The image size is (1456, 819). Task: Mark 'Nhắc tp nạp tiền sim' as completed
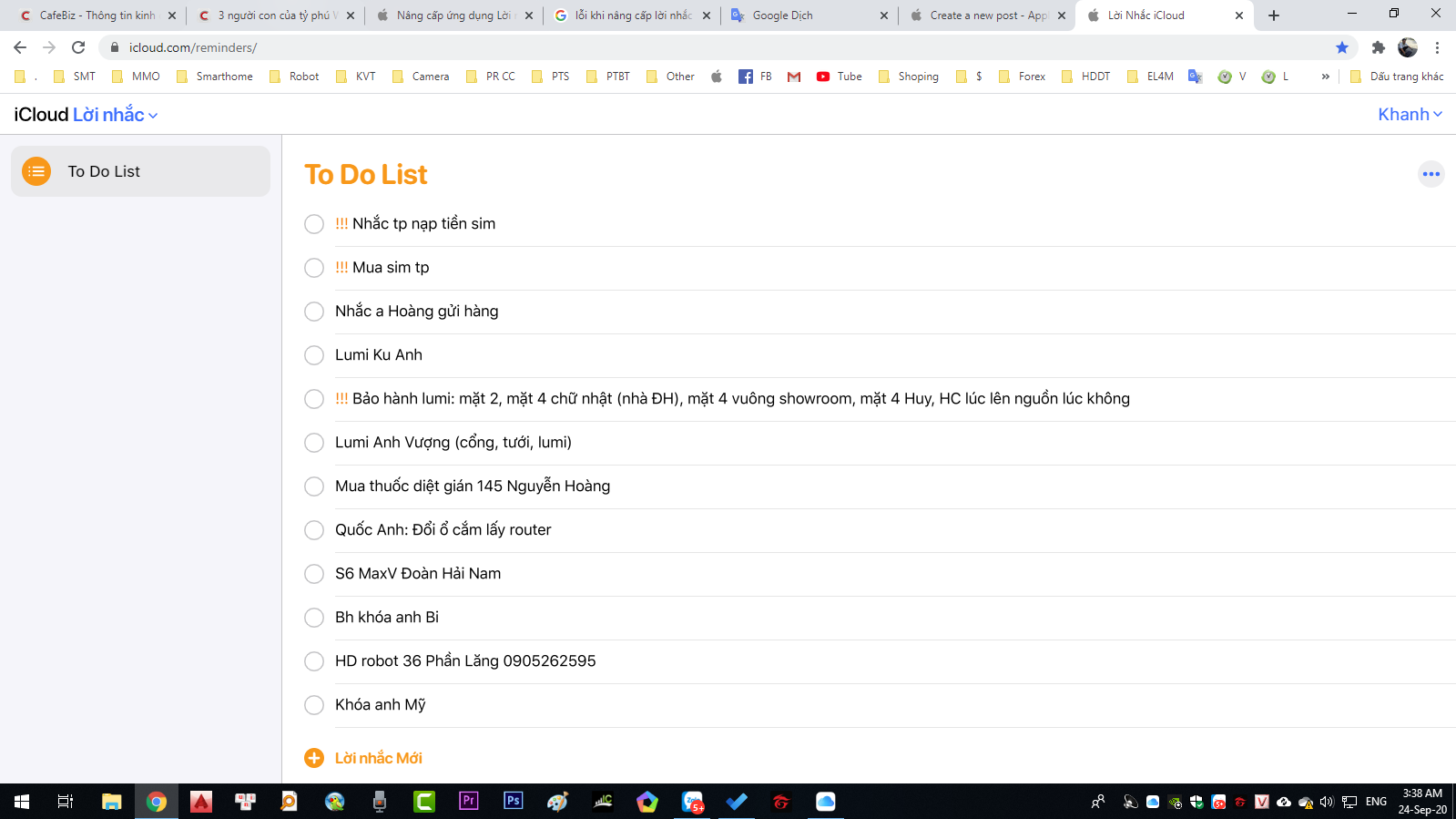[314, 224]
